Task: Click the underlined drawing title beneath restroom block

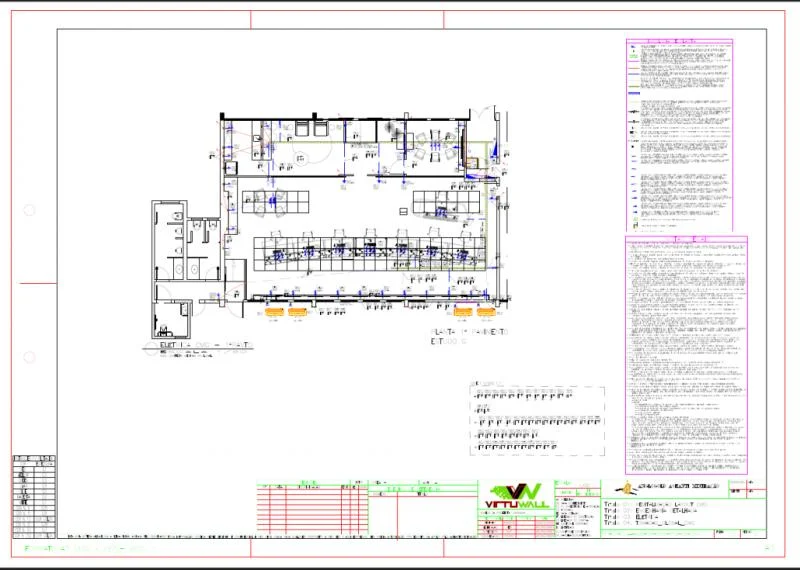Action: (x=206, y=345)
